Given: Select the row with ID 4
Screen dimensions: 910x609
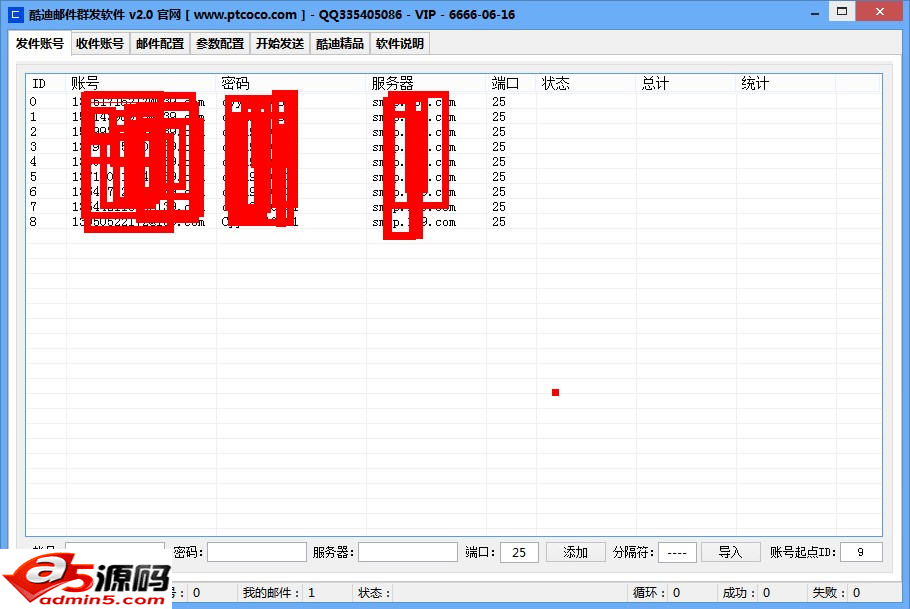Looking at the screenshot, I should coord(454,162).
